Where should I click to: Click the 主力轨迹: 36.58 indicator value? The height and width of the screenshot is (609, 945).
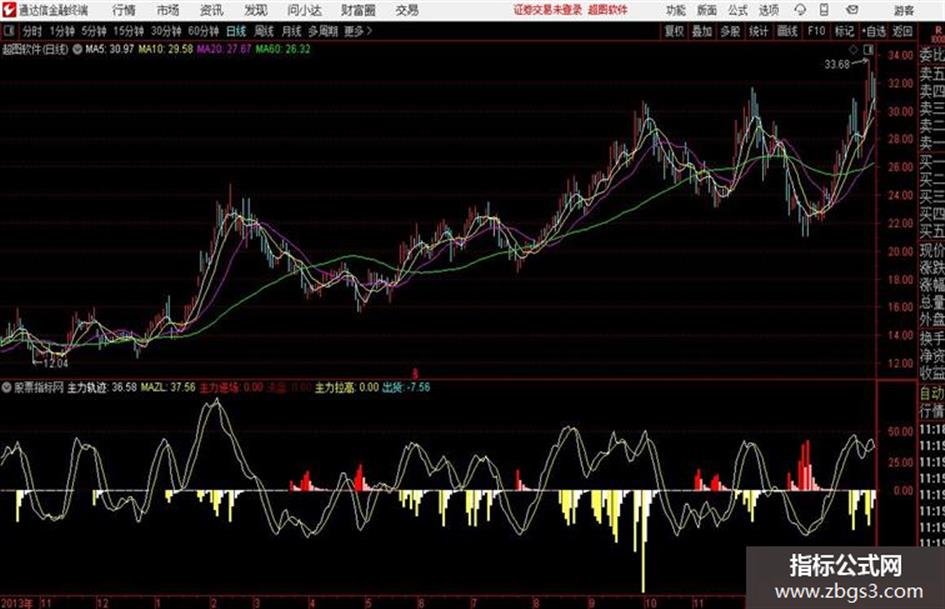102,388
